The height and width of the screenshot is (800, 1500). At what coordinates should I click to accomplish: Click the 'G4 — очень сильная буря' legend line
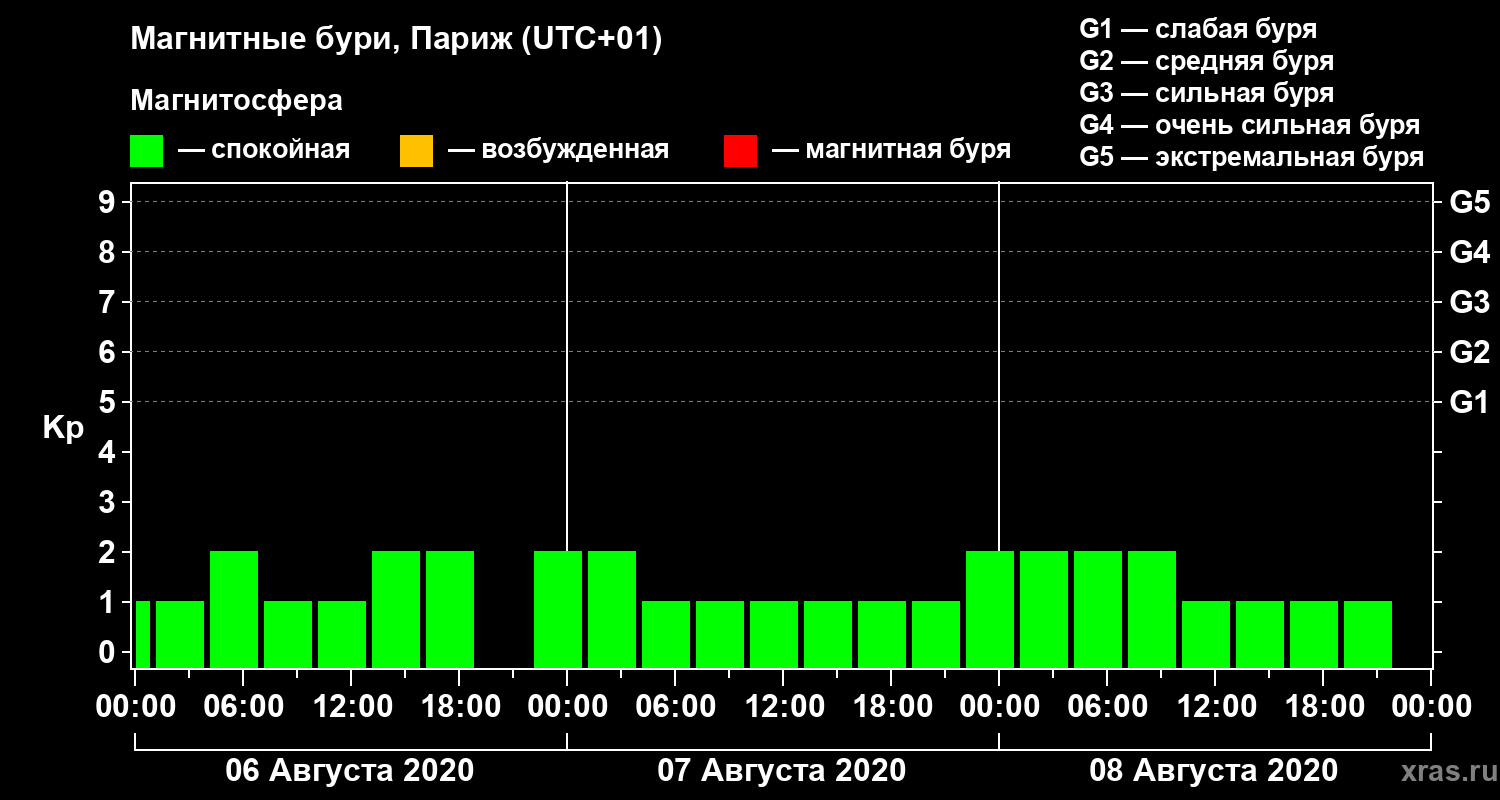click(1249, 125)
